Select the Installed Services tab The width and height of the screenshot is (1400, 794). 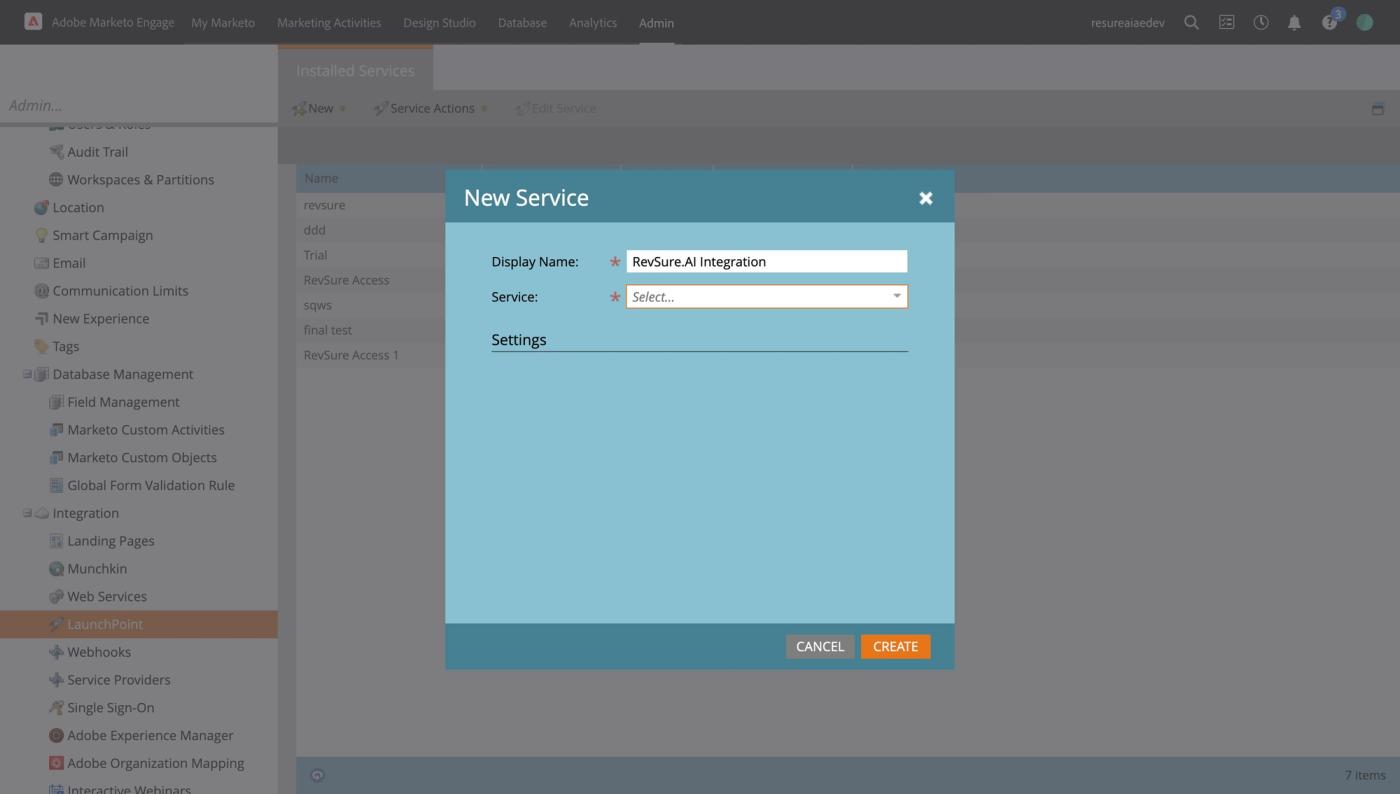tap(355, 70)
